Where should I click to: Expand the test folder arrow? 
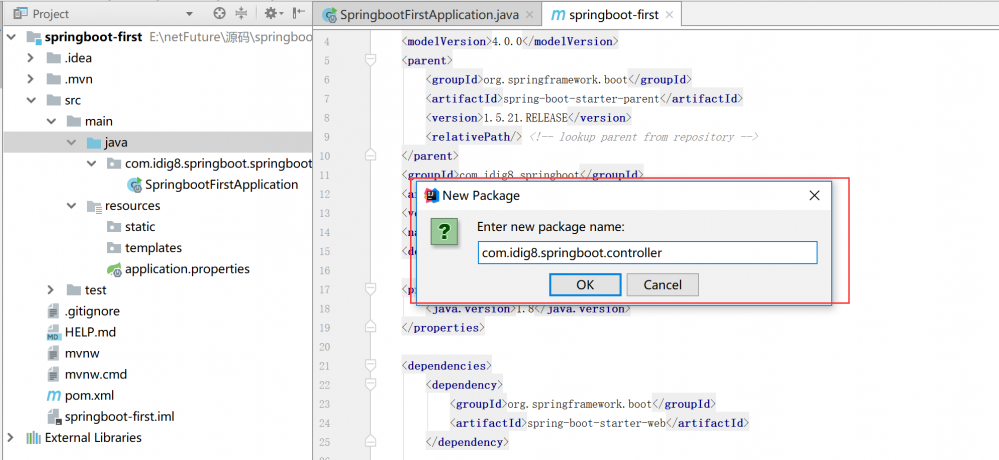(51, 290)
